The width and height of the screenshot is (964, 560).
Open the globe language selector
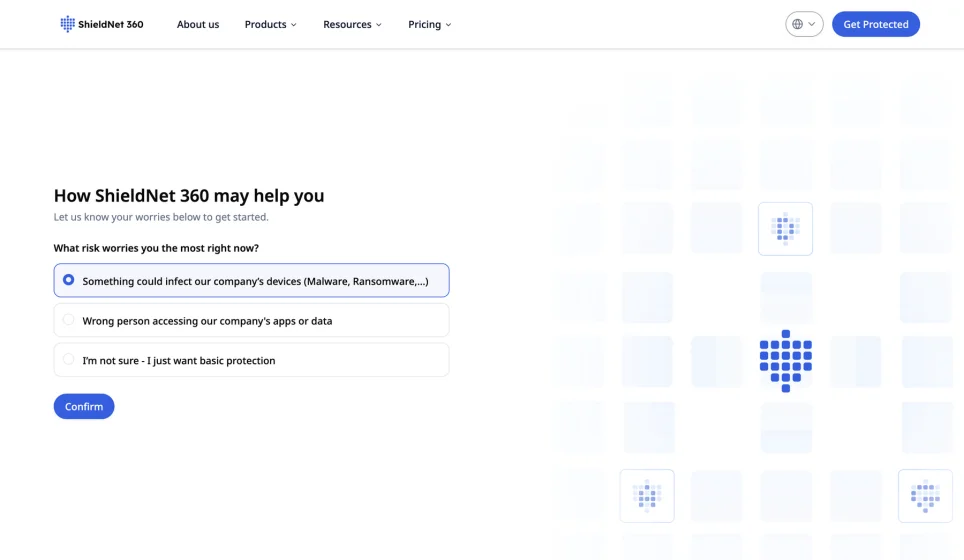point(804,24)
